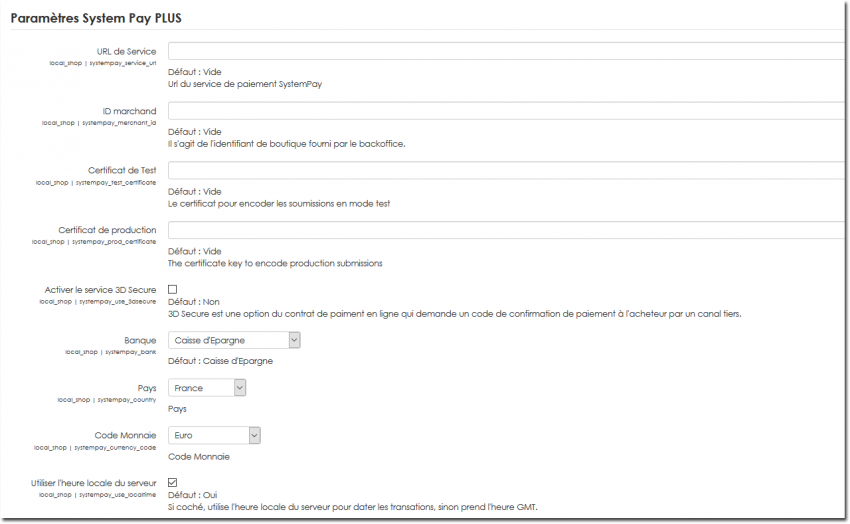Open the Banque dropdown showing Caisse d'Epargne
Image resolution: width=850 pixels, height=524 pixels.
point(234,340)
